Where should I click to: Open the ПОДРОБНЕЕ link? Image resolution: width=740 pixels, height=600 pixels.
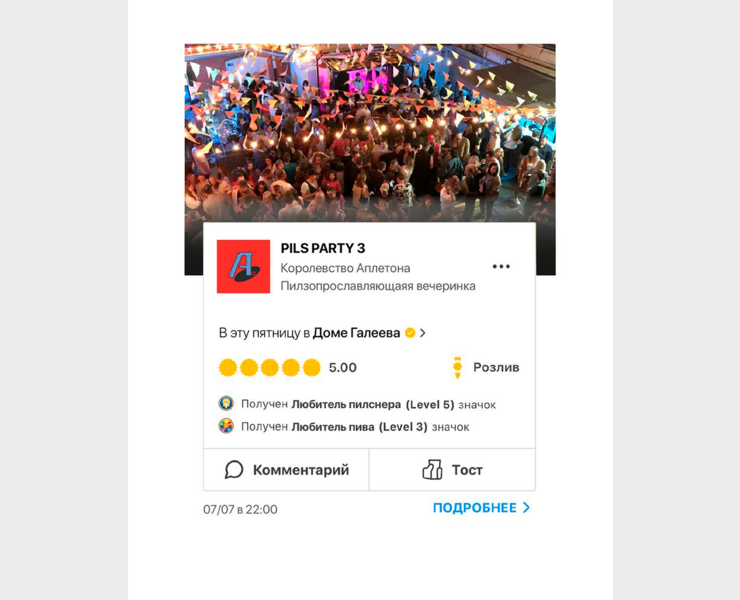tap(475, 508)
